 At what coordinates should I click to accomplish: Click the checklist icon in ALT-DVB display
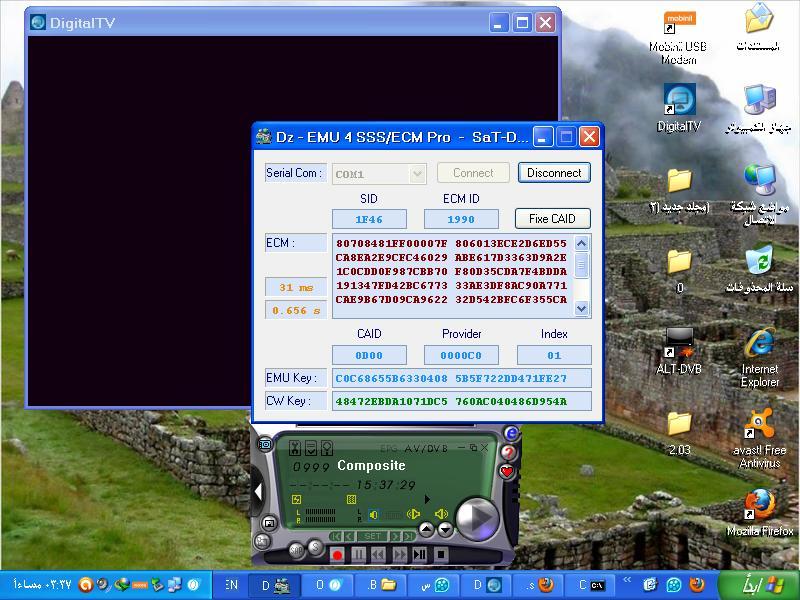310,448
